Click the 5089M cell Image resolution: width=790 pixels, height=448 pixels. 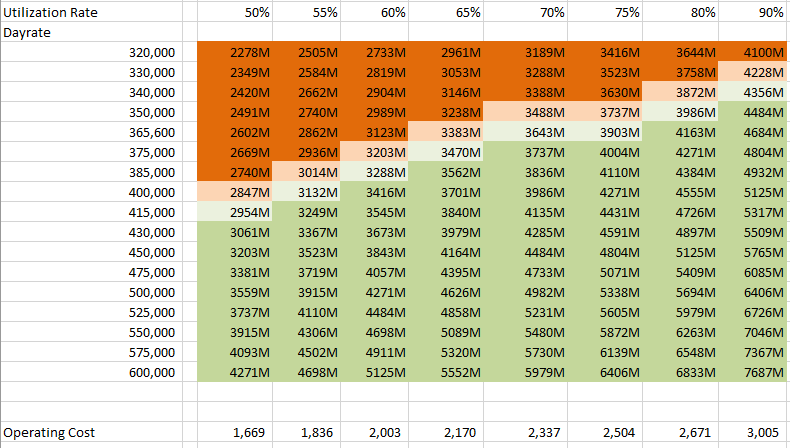pyautogui.click(x=446, y=333)
